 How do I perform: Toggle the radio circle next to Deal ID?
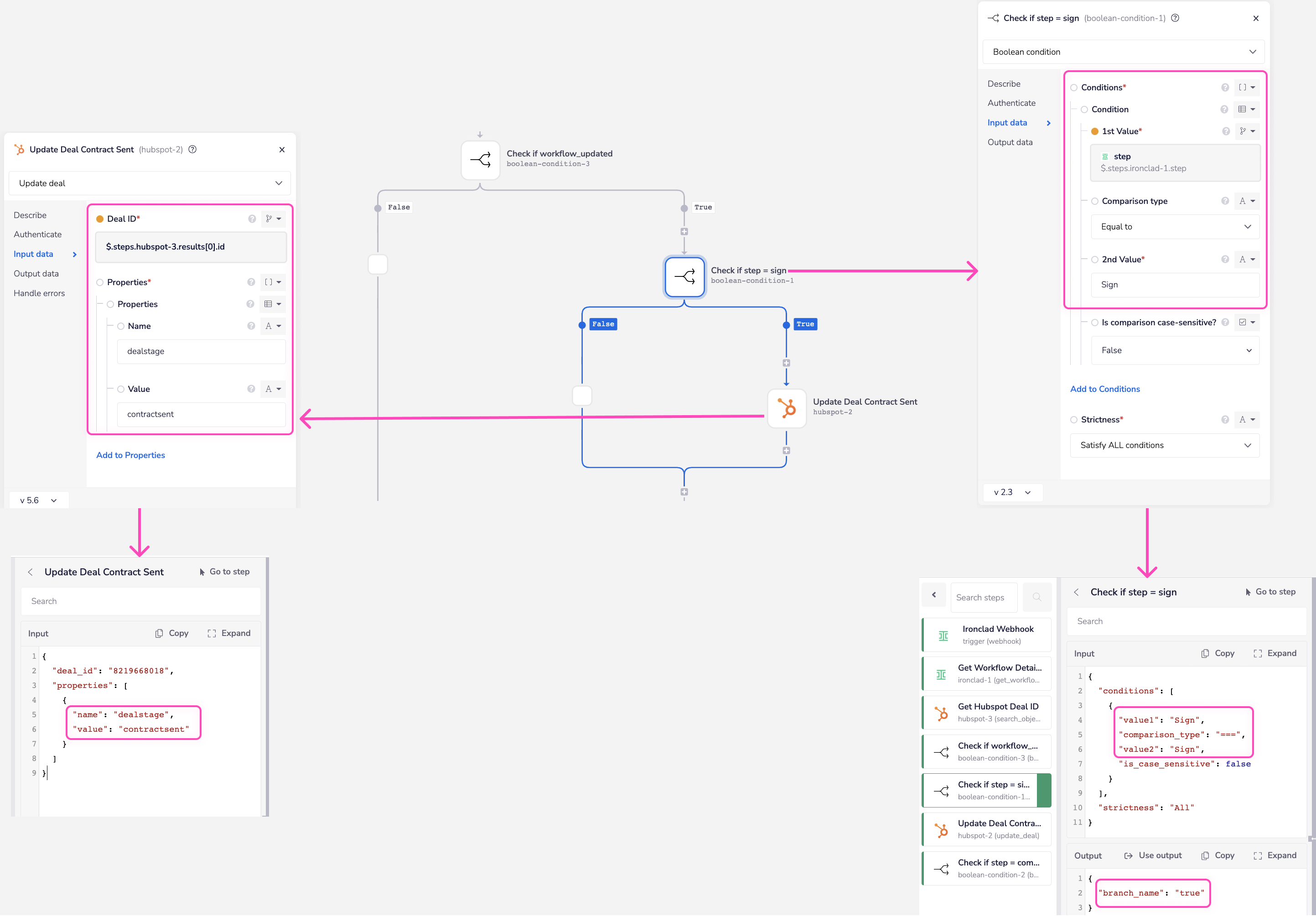(100, 219)
